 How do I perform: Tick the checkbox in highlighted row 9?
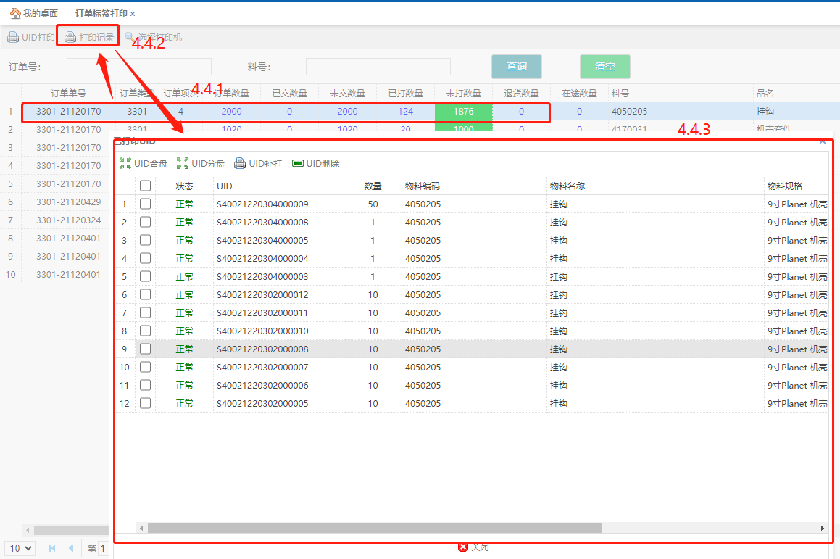coord(146,349)
